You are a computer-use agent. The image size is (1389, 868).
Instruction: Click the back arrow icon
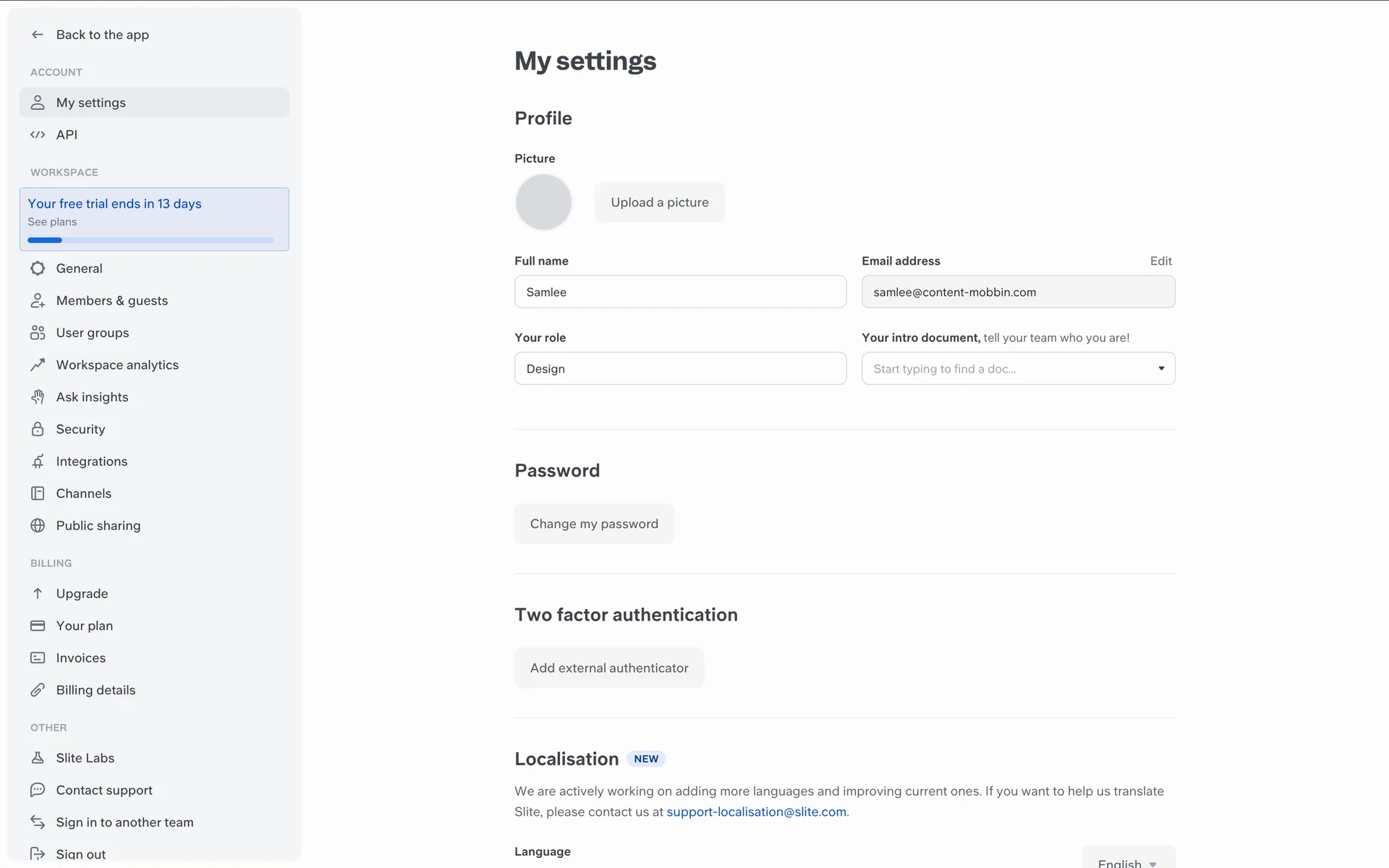(38, 35)
